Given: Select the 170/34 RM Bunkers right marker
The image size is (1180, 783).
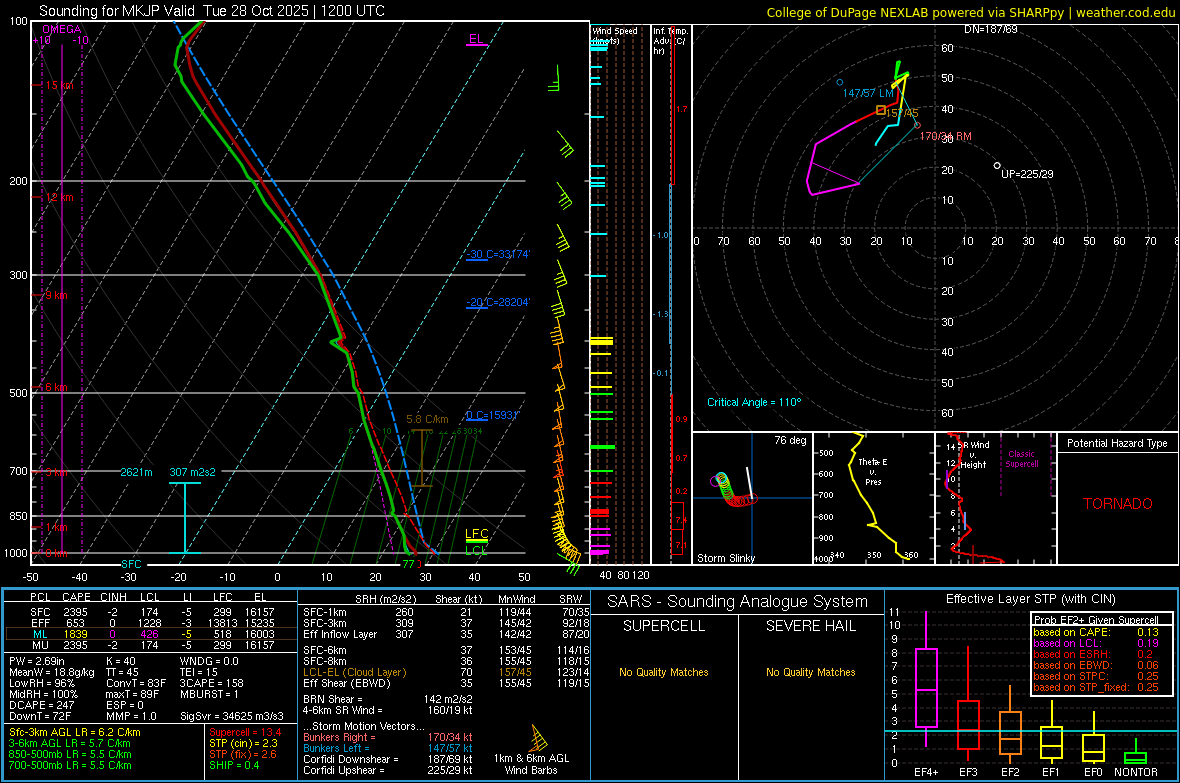Looking at the screenshot, I should click(918, 125).
